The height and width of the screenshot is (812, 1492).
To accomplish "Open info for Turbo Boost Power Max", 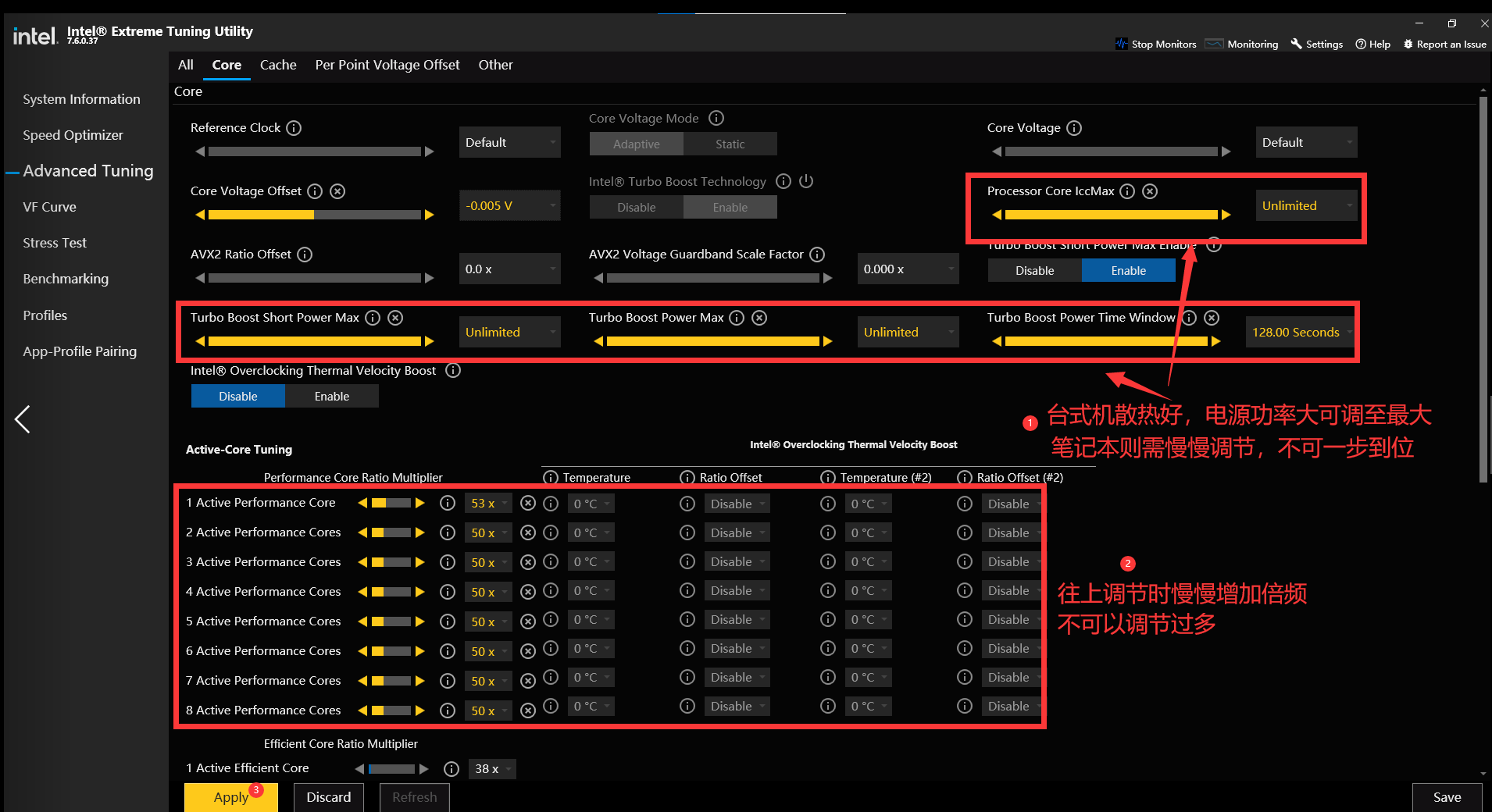I will [x=737, y=318].
